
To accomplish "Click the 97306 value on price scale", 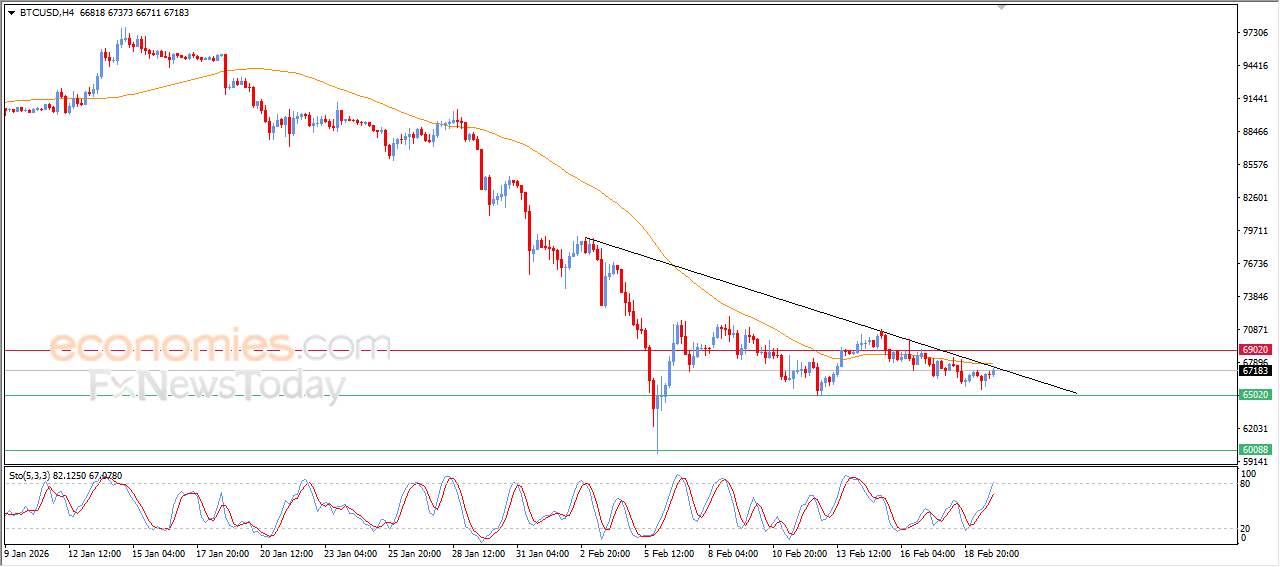I will pyautogui.click(x=1254, y=33).
